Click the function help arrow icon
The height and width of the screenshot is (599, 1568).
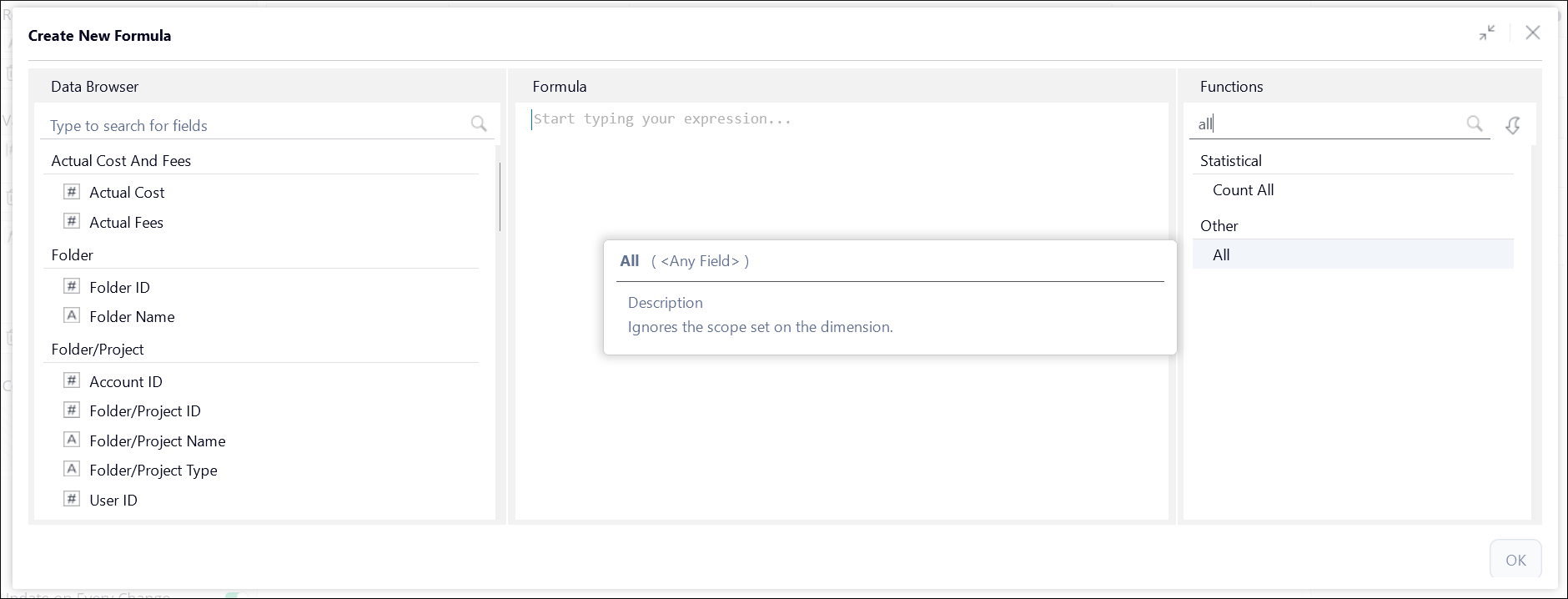[1513, 125]
